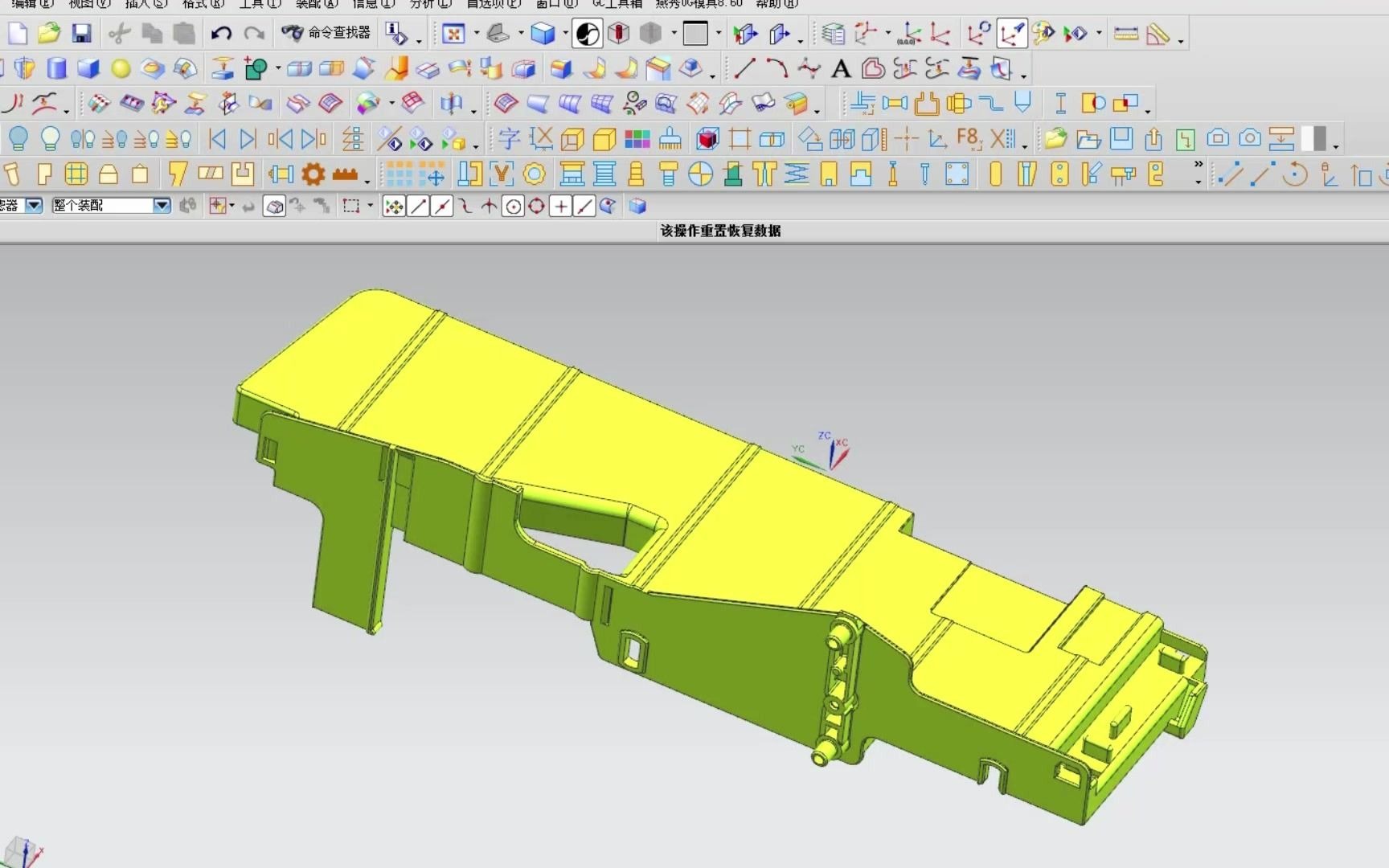
Task: Select the Text 'A' tool
Action: 841,68
